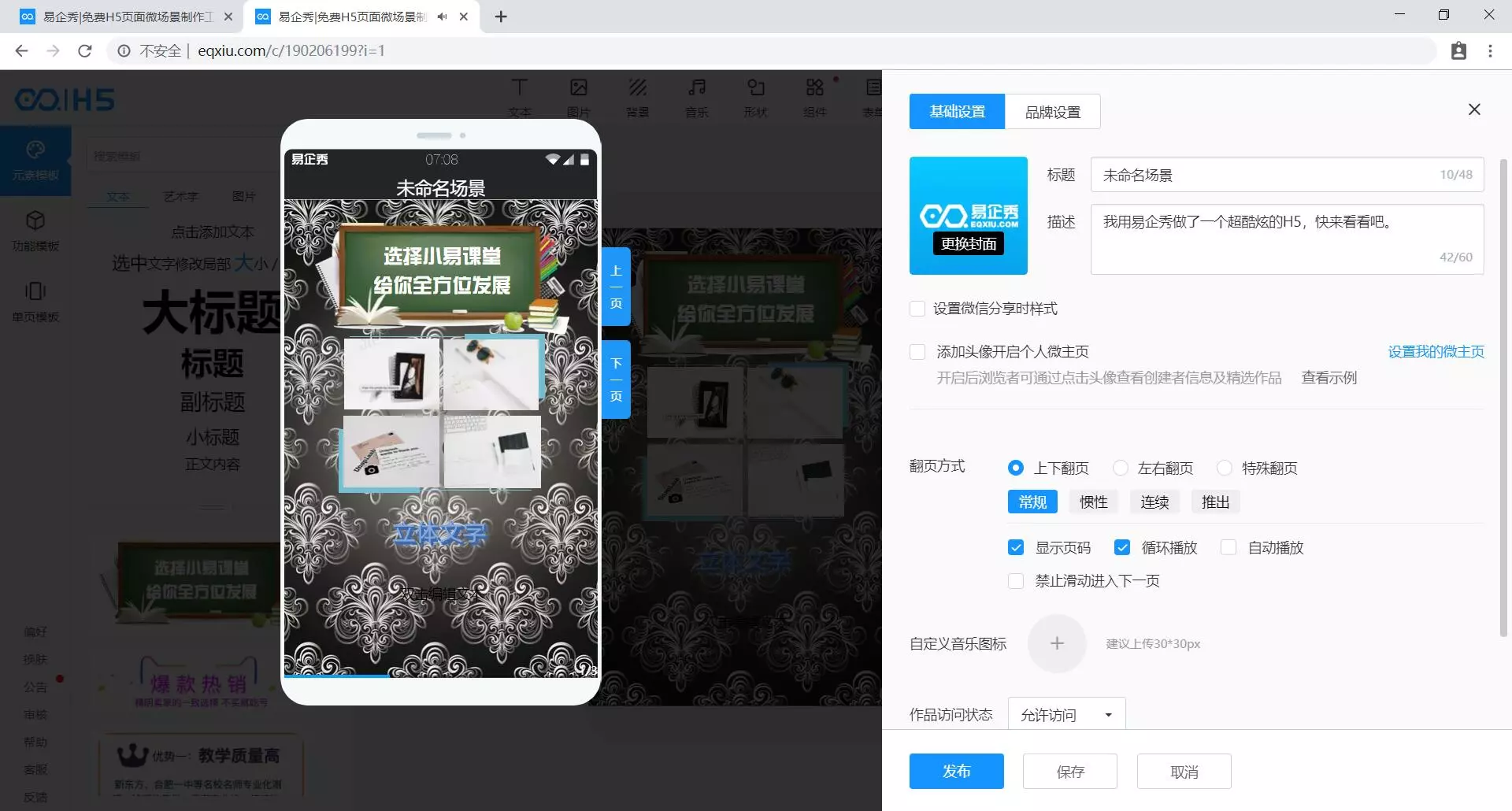The width and height of the screenshot is (1512, 811).
Task: Select the 上下翻页 radio button
Action: click(1016, 468)
